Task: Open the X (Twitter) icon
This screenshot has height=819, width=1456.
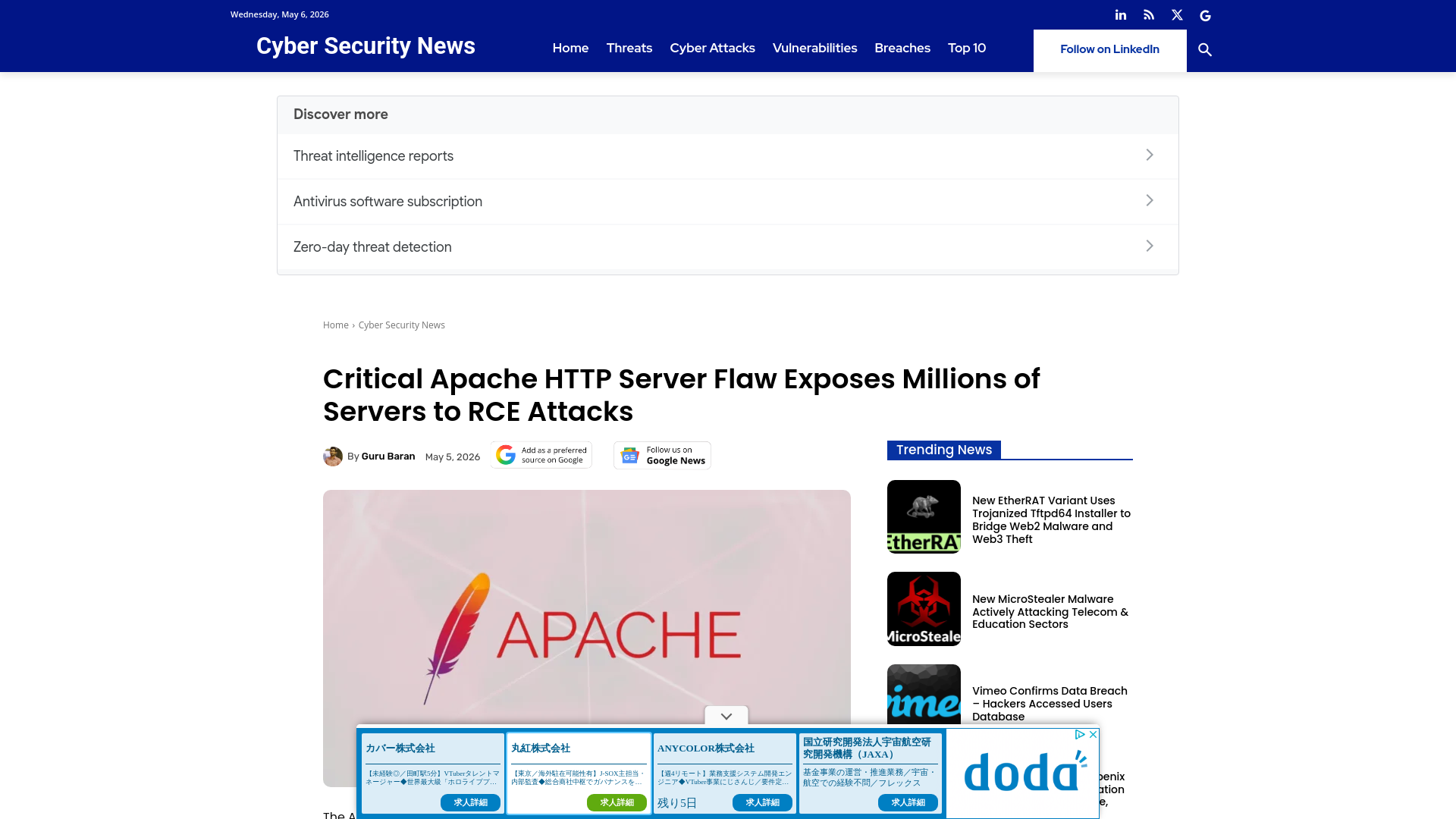Action: point(1177,15)
